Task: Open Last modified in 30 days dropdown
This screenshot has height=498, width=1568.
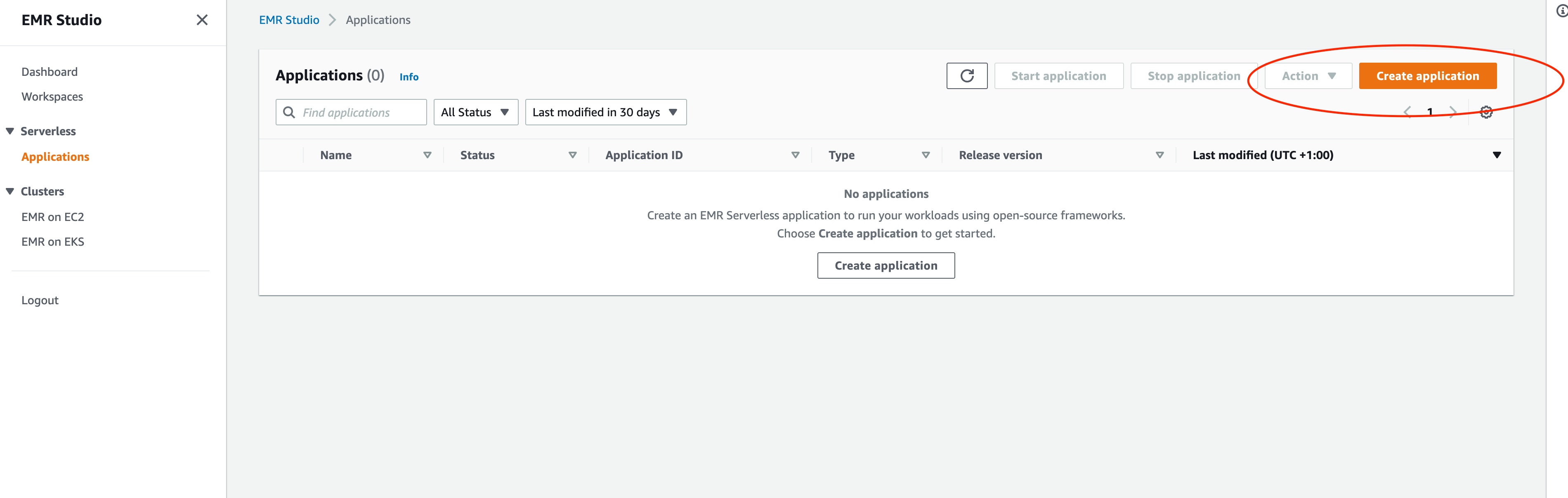Action: coord(605,113)
